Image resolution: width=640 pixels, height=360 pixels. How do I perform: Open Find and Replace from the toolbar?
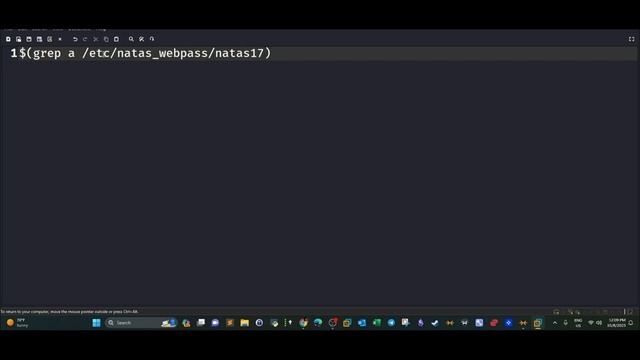click(141, 39)
